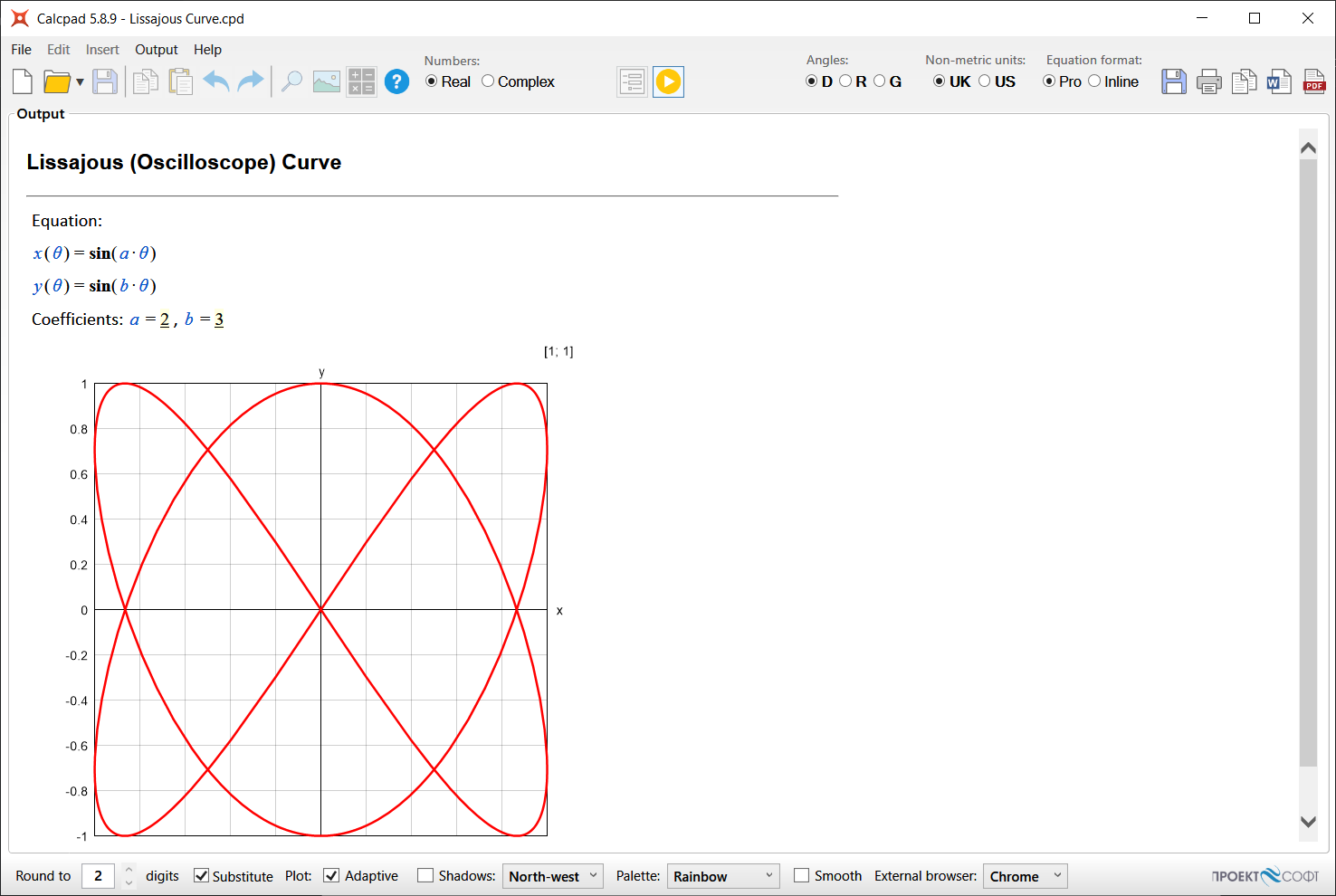Click the yellow Calculate play button
The width and height of the screenshot is (1336, 896).
(x=668, y=82)
